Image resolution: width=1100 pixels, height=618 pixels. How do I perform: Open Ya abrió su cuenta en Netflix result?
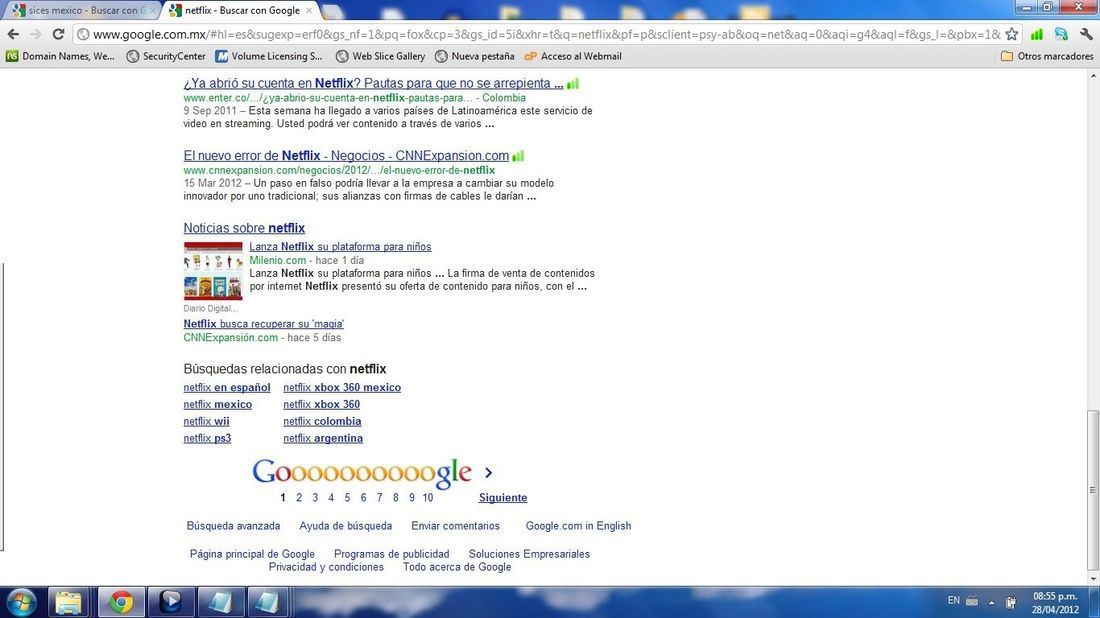pos(373,83)
